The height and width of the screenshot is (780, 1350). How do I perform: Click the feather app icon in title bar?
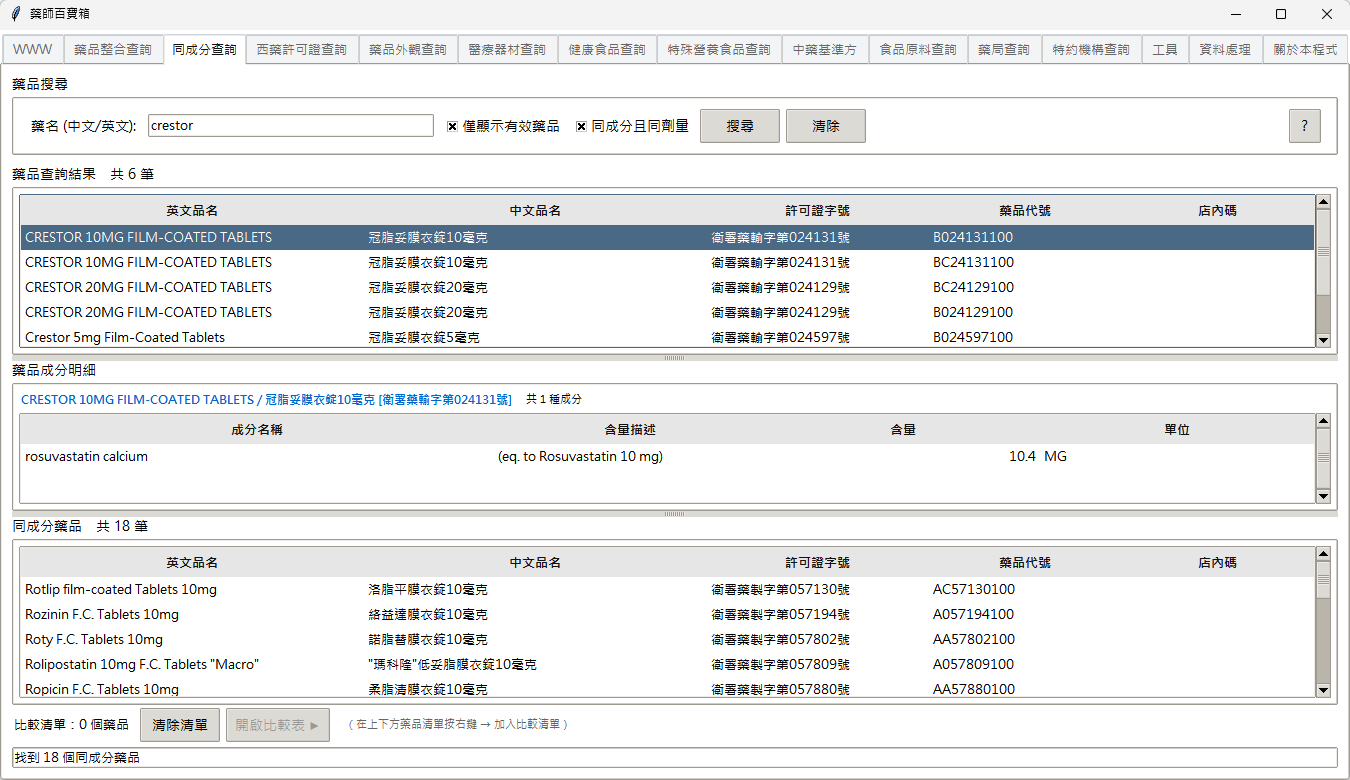(x=16, y=14)
